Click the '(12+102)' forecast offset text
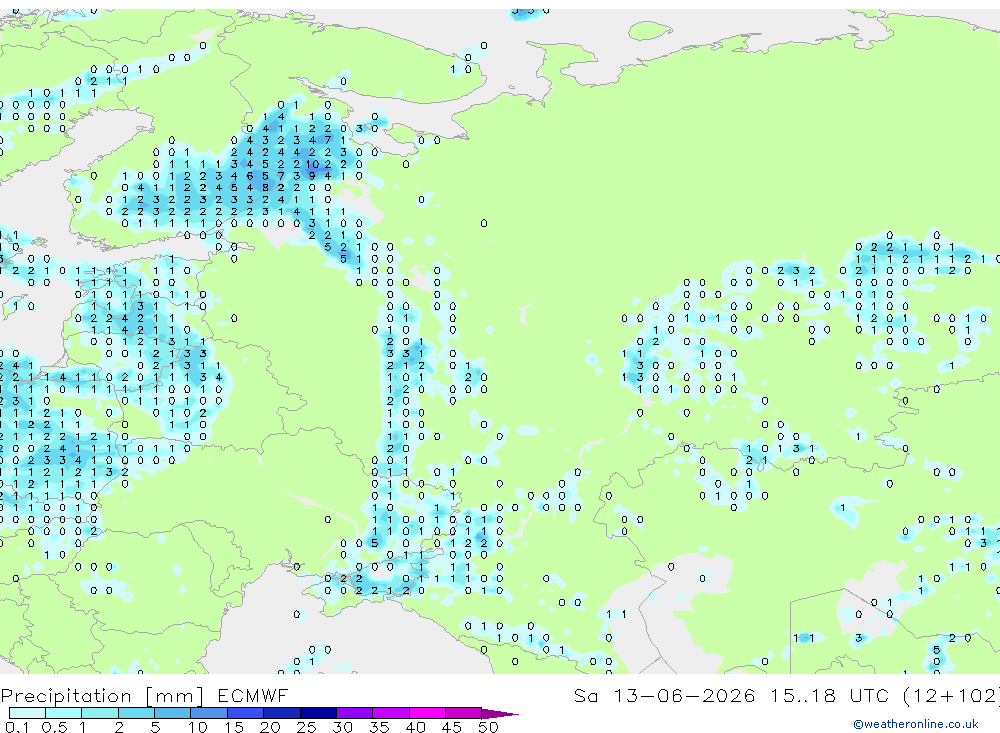Screen dimensions: 1000x733 tap(950, 695)
